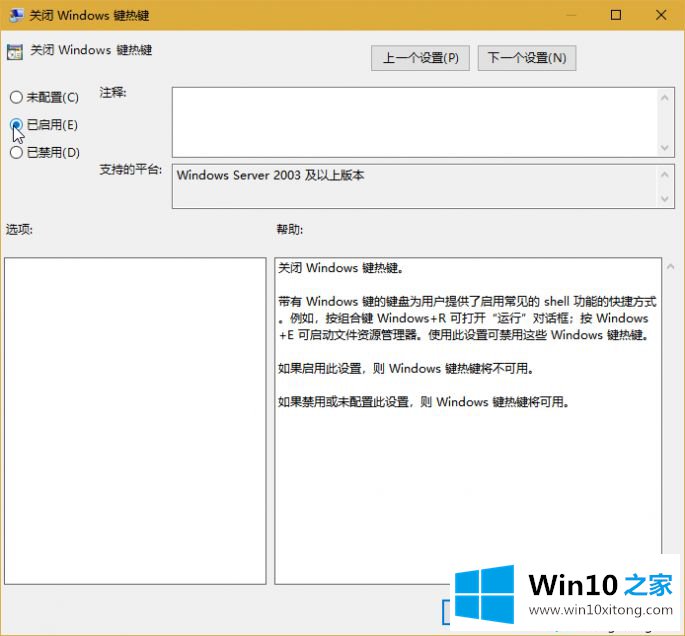
Task: Click inside the 注释 comment text box
Action: [x=414, y=122]
